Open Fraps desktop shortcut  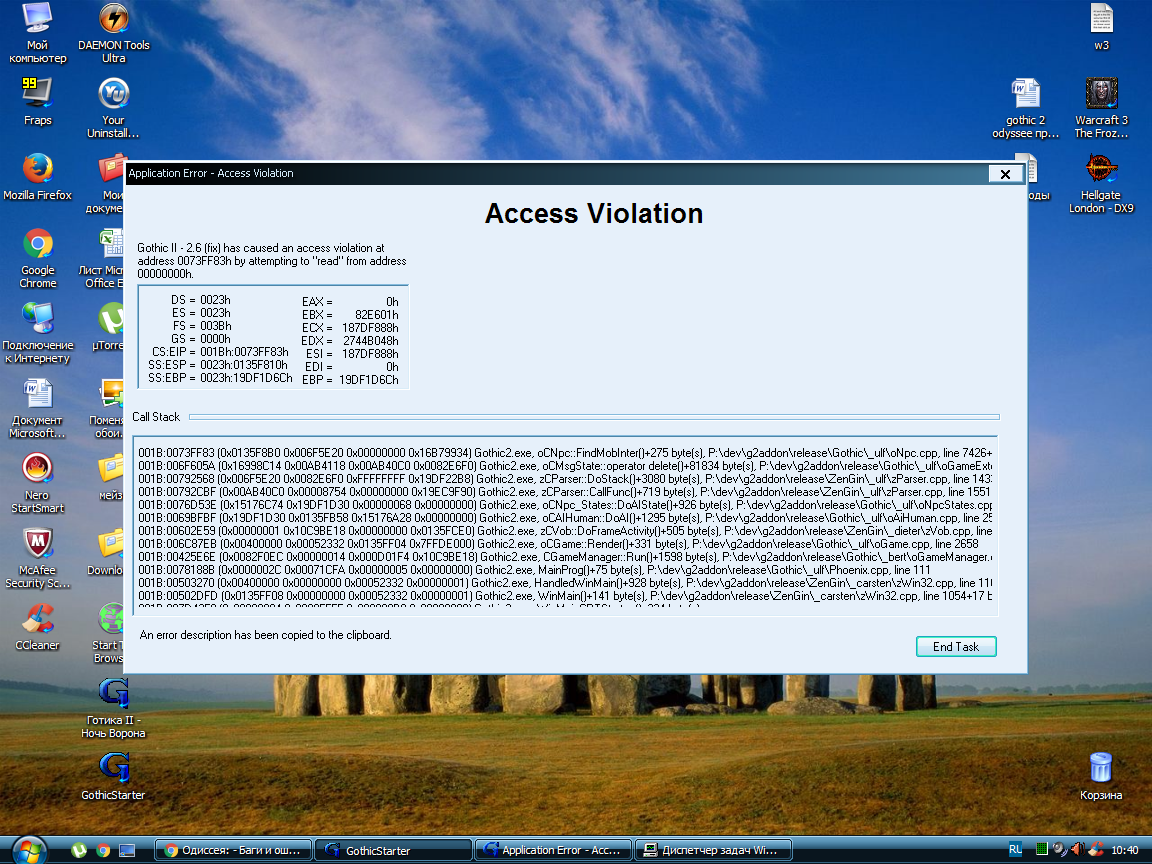[37, 101]
